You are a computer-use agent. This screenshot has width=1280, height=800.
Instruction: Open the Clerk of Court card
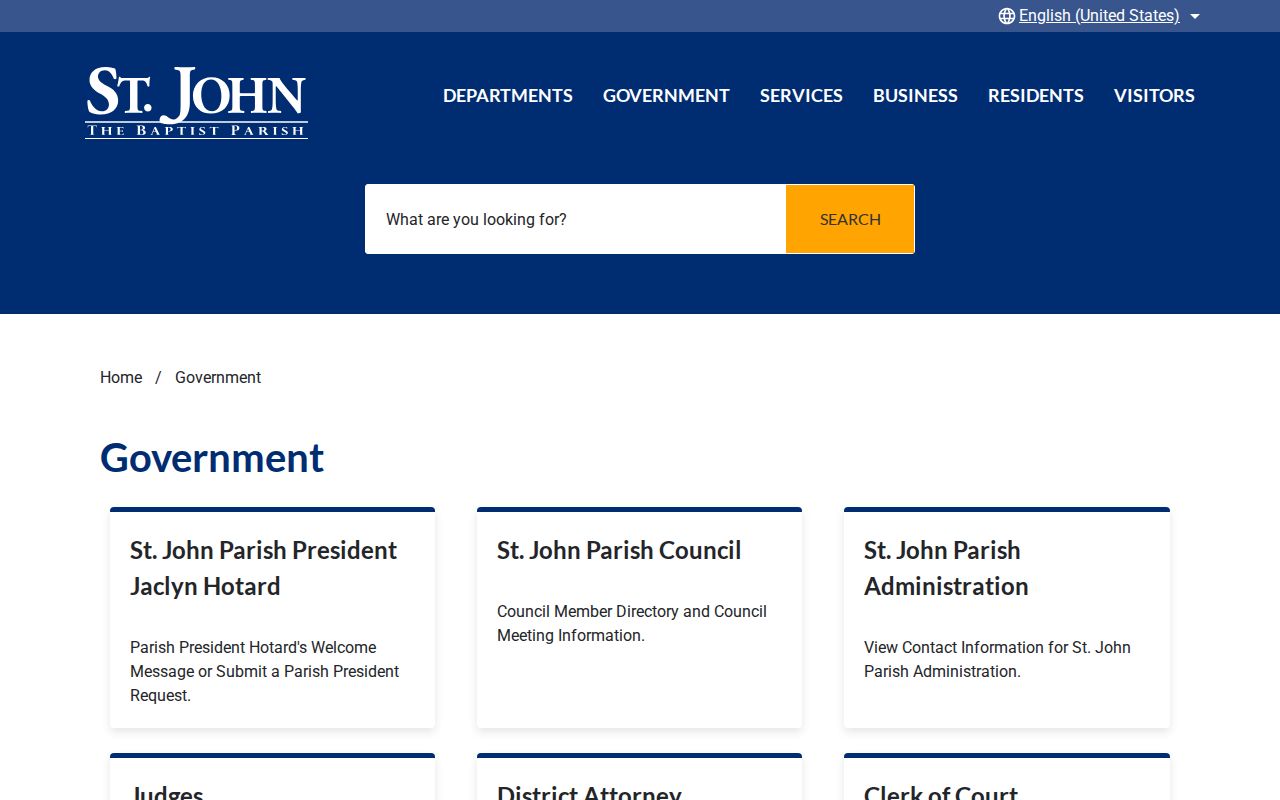click(1007, 777)
